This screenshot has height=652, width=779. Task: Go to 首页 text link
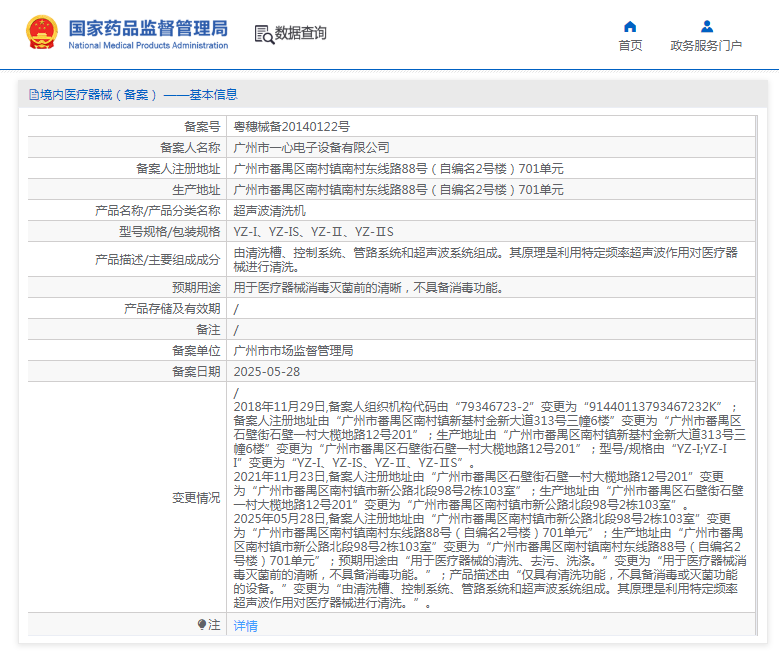point(630,46)
